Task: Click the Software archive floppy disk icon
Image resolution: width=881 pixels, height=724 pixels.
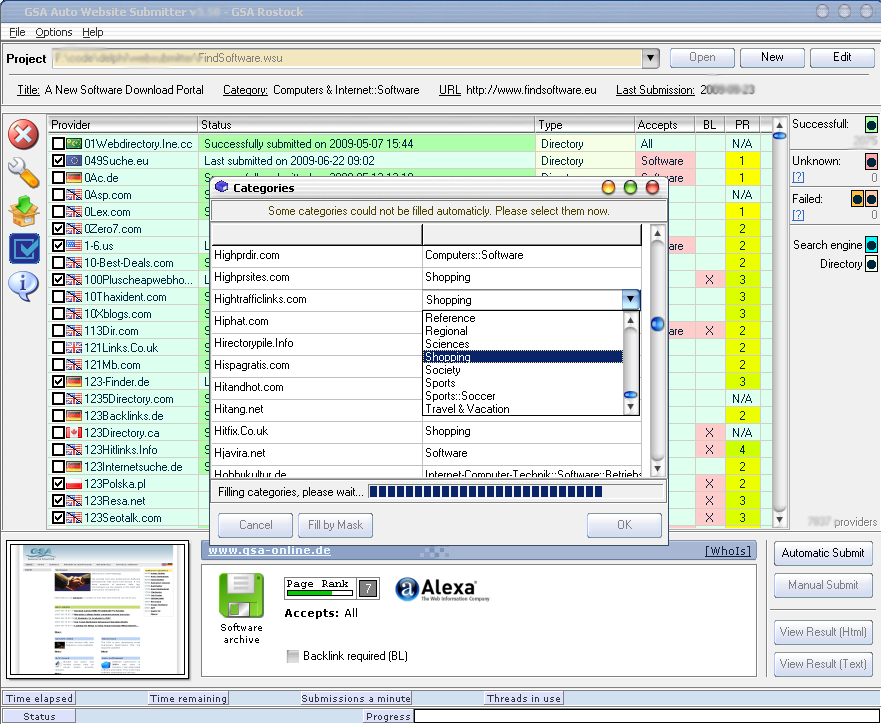Action: [x=241, y=595]
